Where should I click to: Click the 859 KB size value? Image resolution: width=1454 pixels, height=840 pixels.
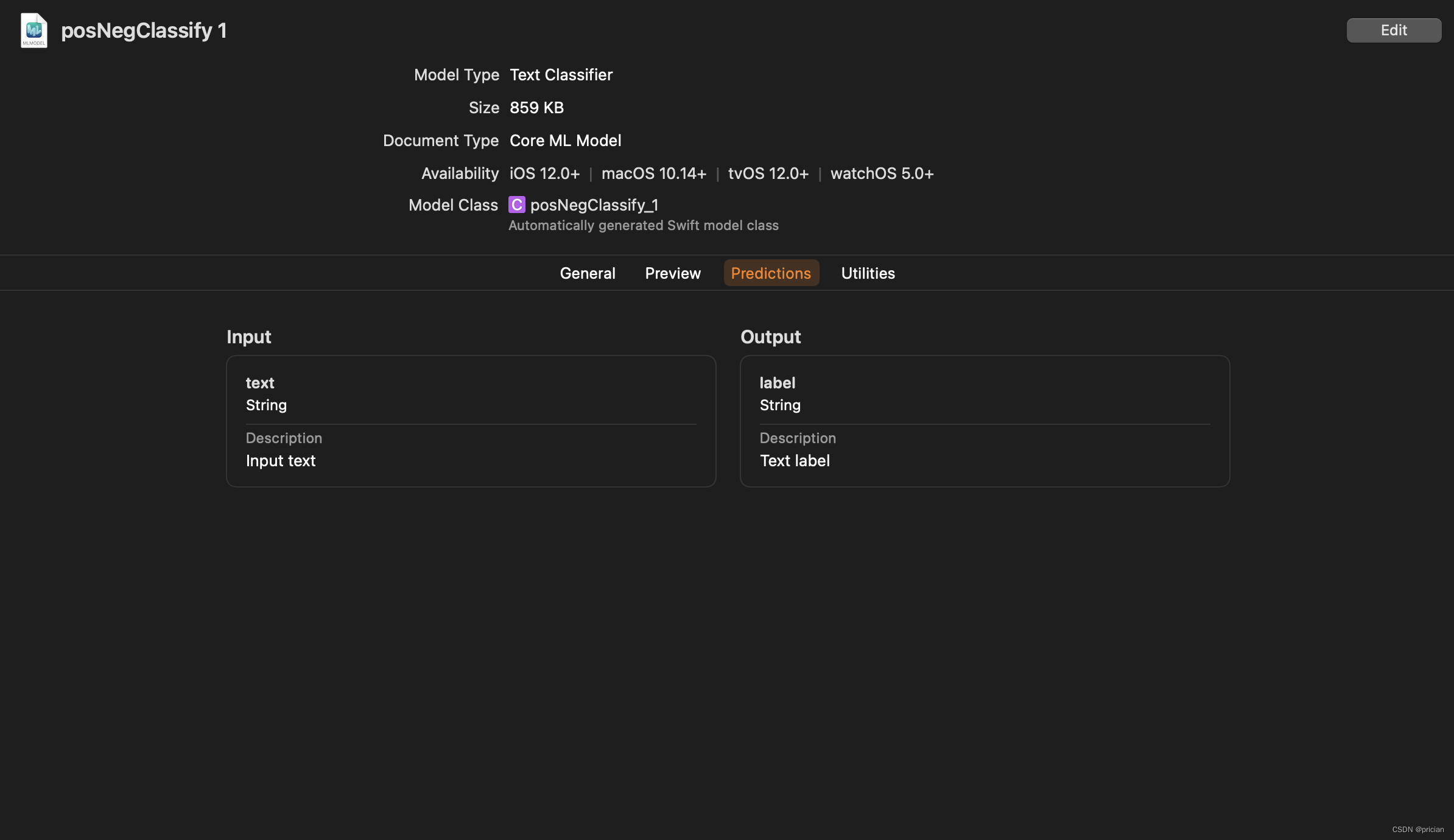pos(536,108)
